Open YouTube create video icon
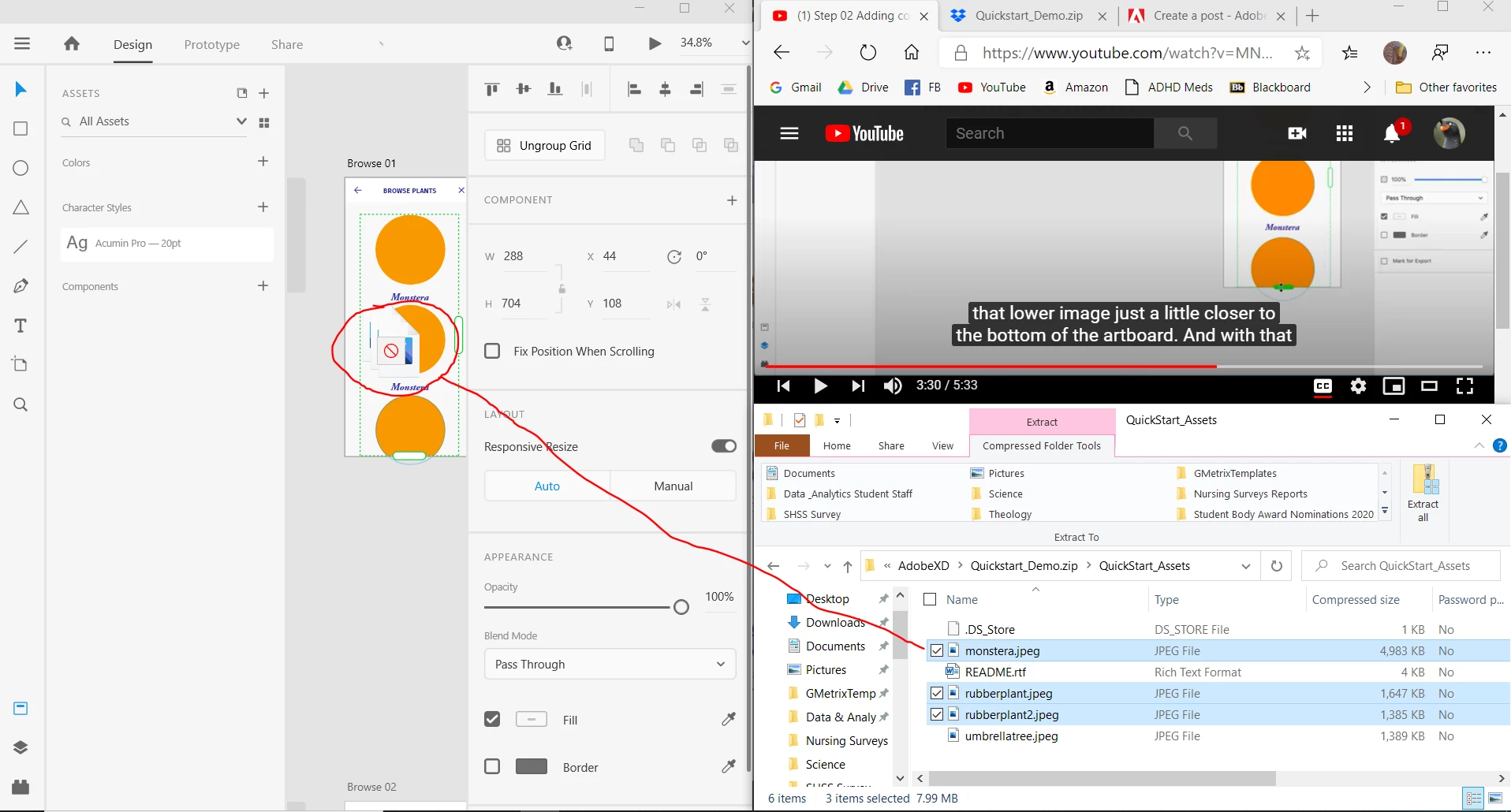The width and height of the screenshot is (1511, 812). (1297, 133)
